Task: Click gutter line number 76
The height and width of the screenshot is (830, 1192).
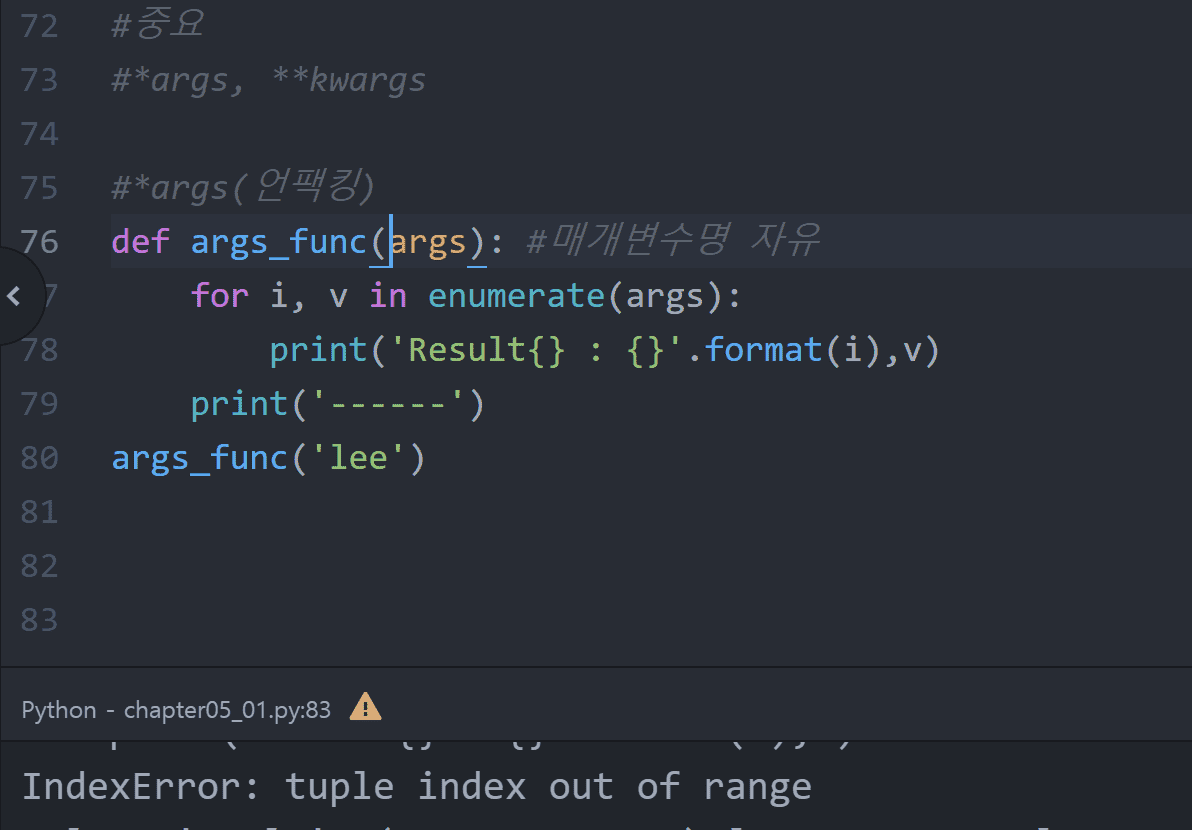Action: click(39, 241)
